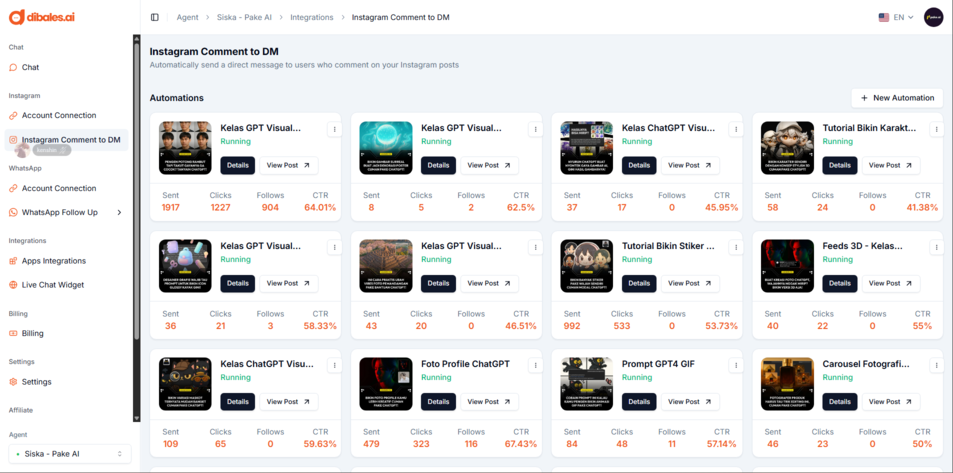Screen dimensions: 953x473
Task: Open WhatsApp Account Connection
Action: 59,188
